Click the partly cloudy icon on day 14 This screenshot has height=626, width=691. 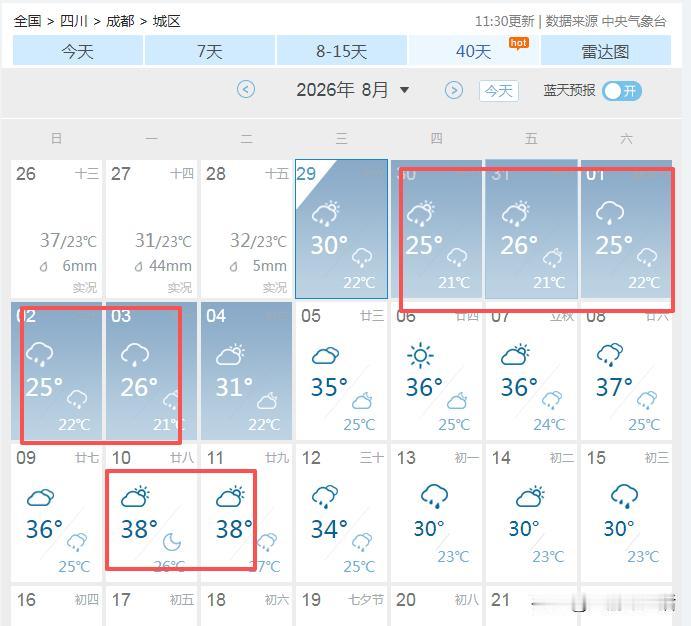pos(530,496)
